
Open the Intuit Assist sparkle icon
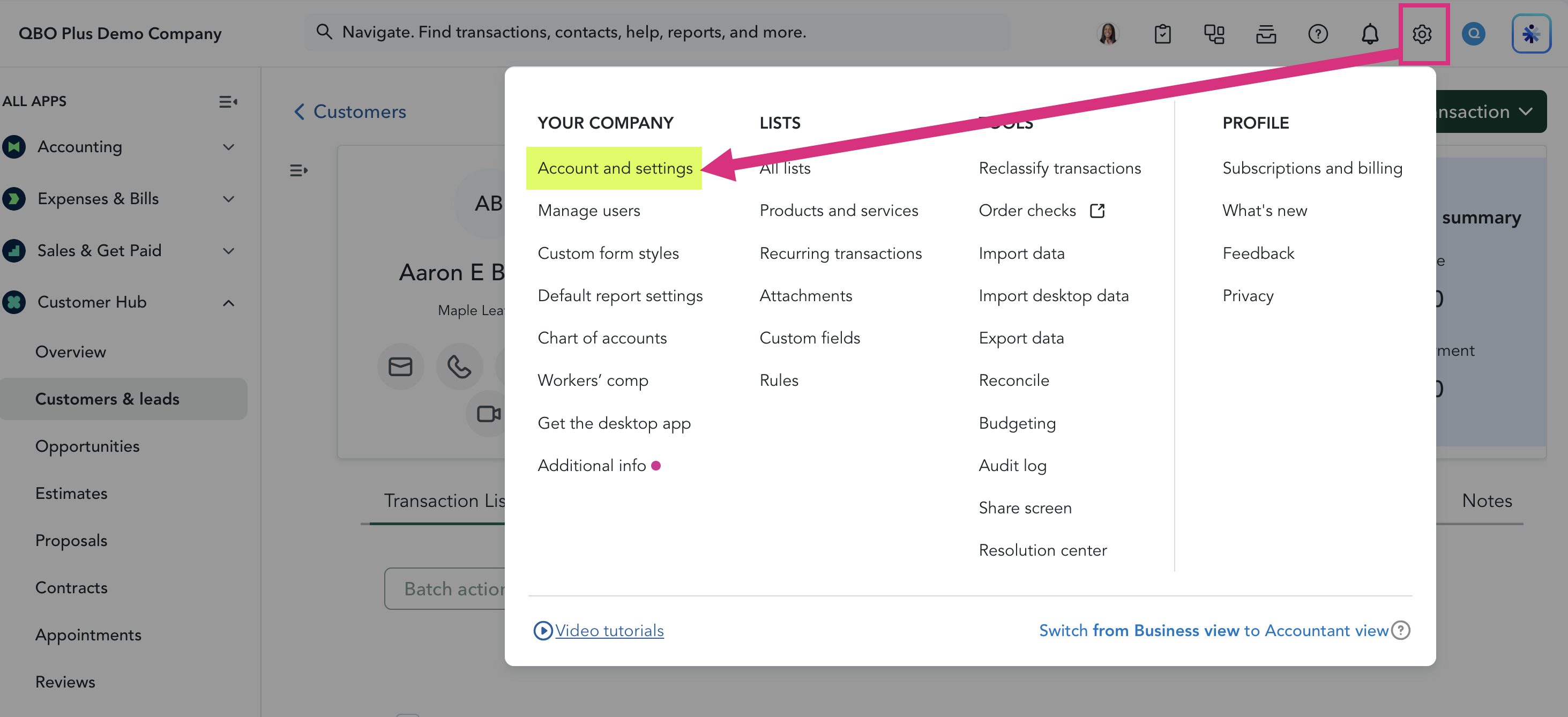1531,33
